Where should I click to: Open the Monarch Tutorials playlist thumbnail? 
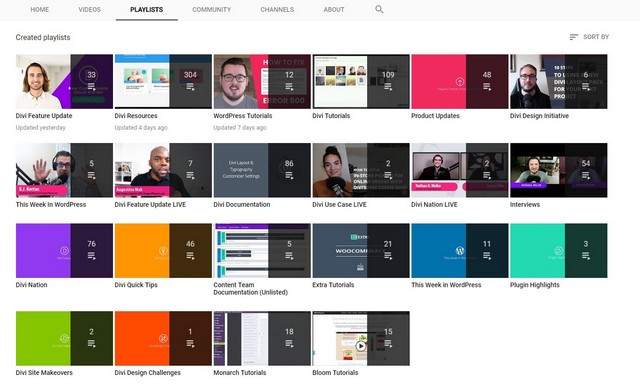262,338
